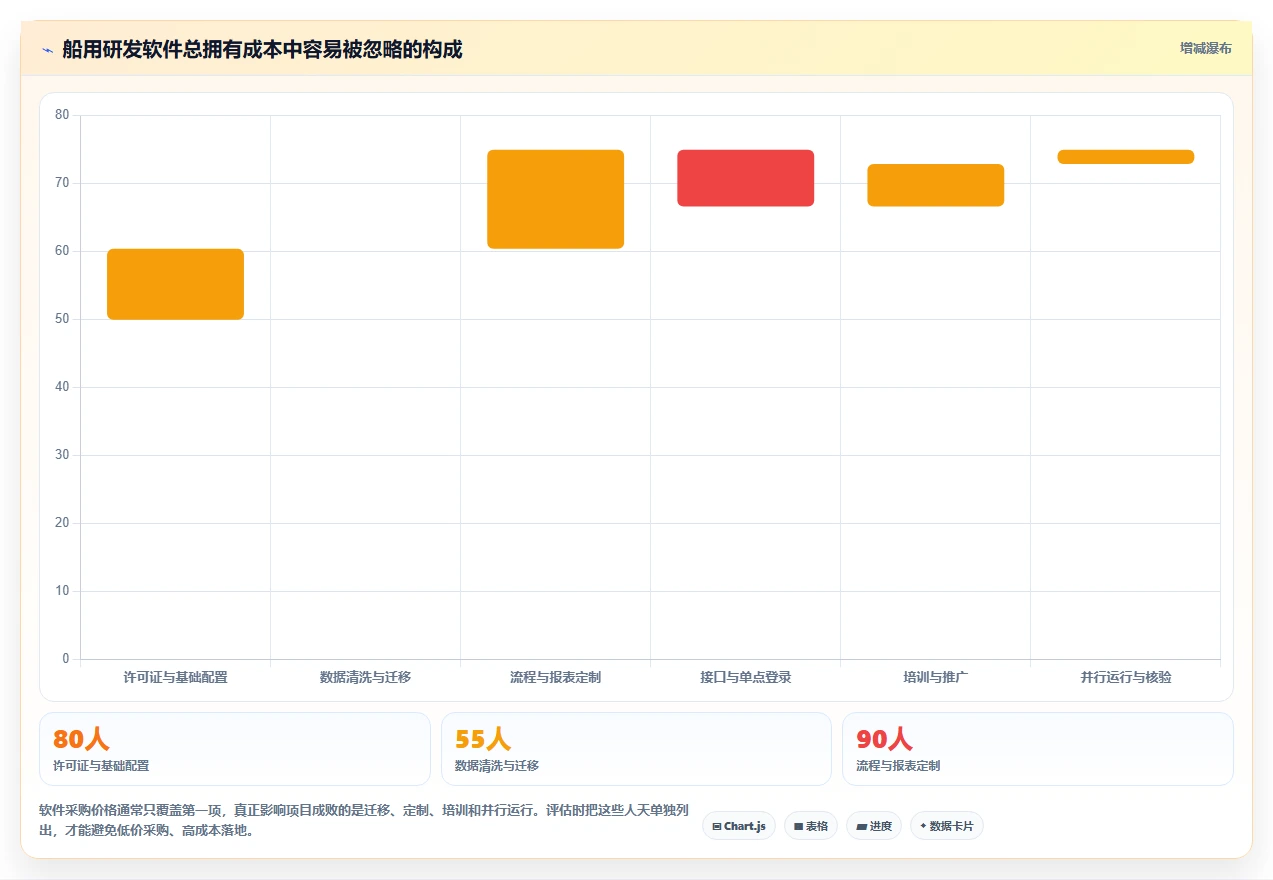Click the x-axis label 许可证与基础配置

[x=175, y=677]
